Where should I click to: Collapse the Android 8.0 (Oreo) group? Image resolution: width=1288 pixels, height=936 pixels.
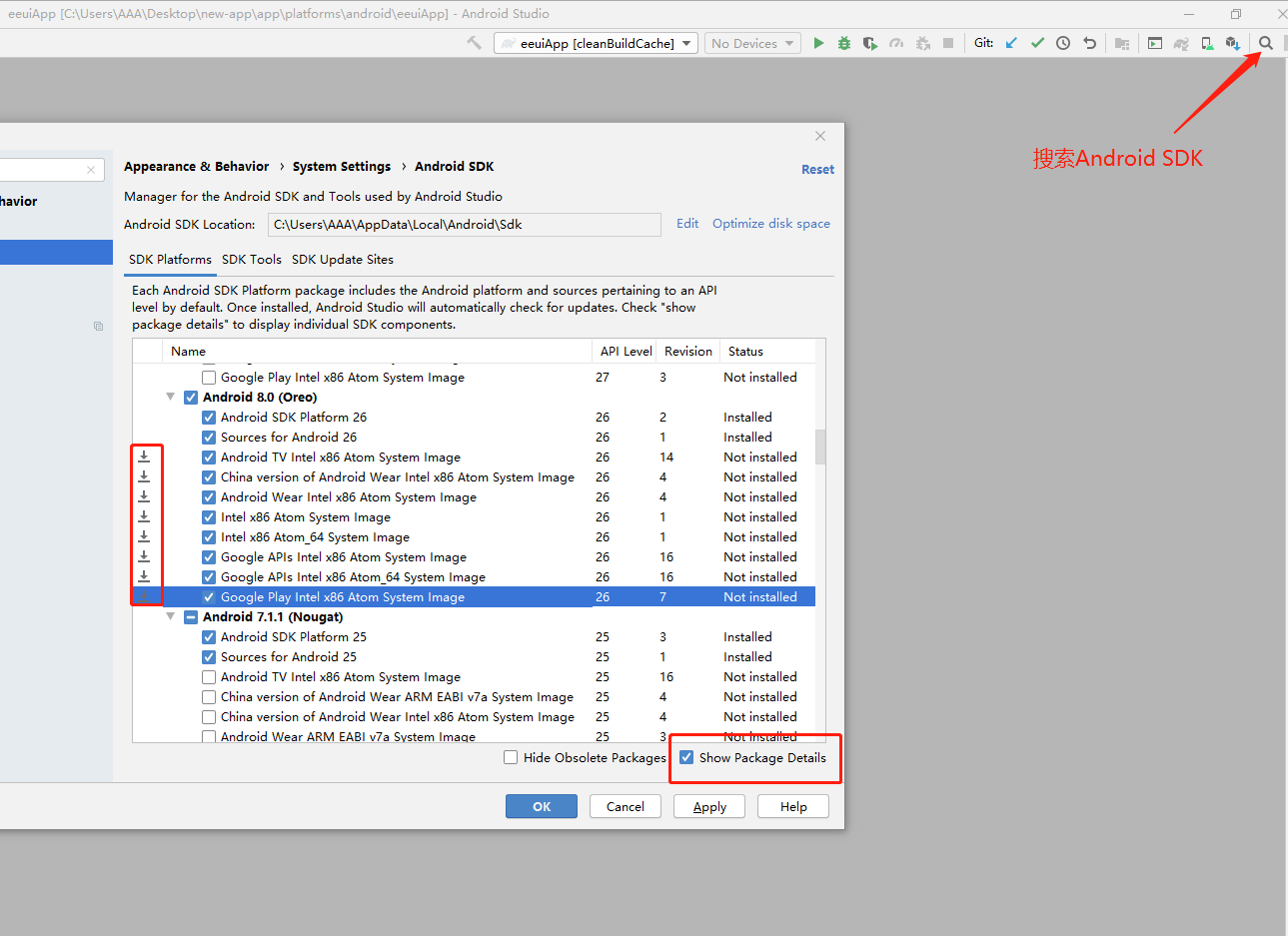171,397
